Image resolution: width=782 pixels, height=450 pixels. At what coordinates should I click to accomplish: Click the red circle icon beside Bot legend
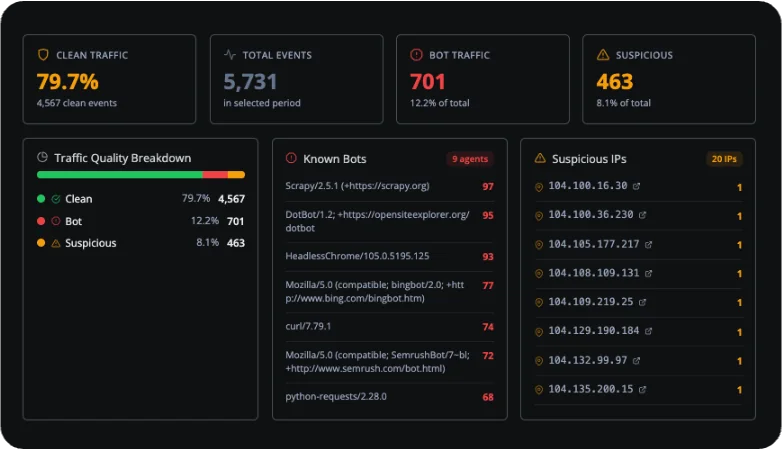click(56, 221)
